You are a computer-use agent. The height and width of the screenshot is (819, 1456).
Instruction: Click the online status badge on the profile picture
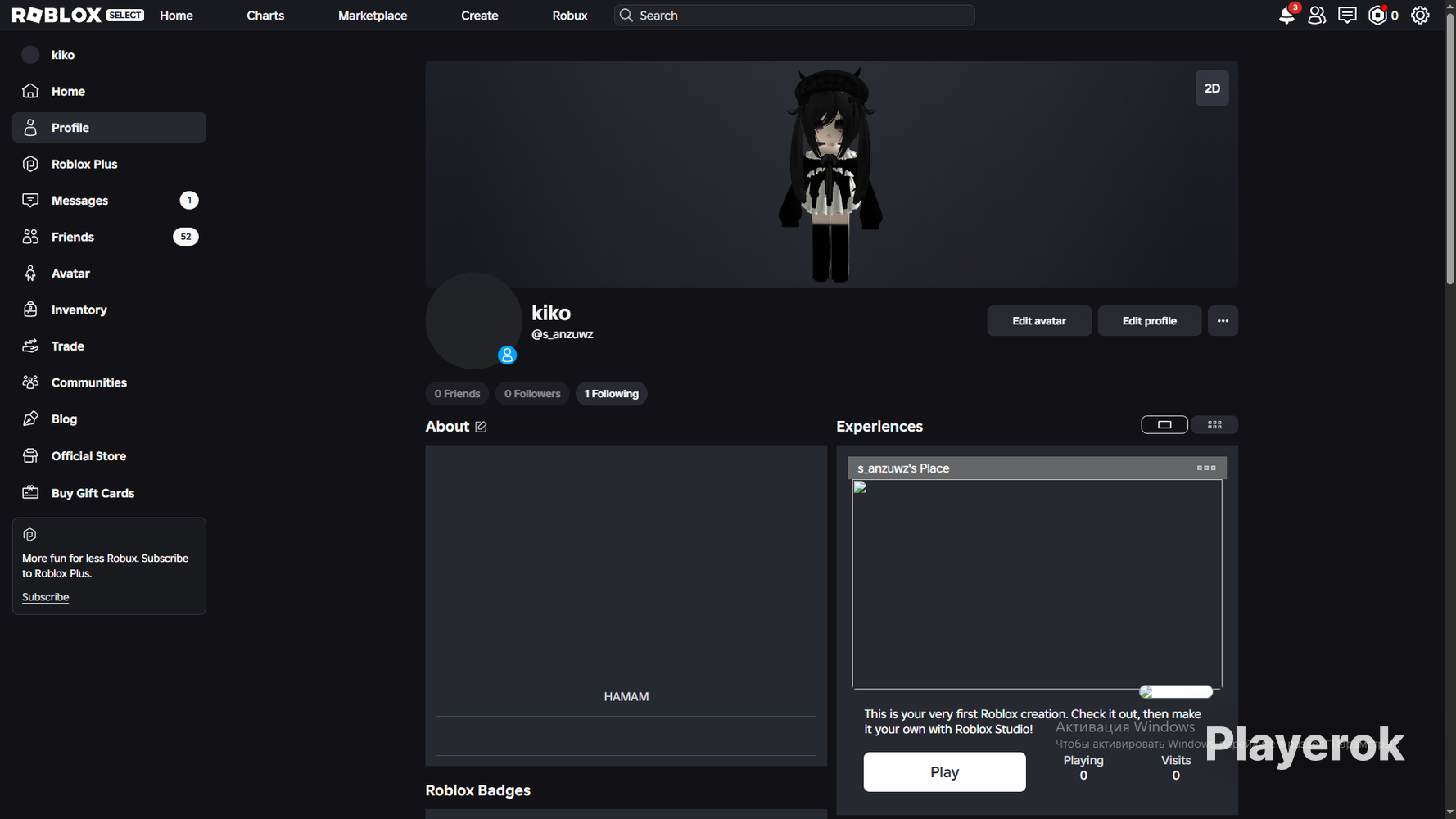508,355
